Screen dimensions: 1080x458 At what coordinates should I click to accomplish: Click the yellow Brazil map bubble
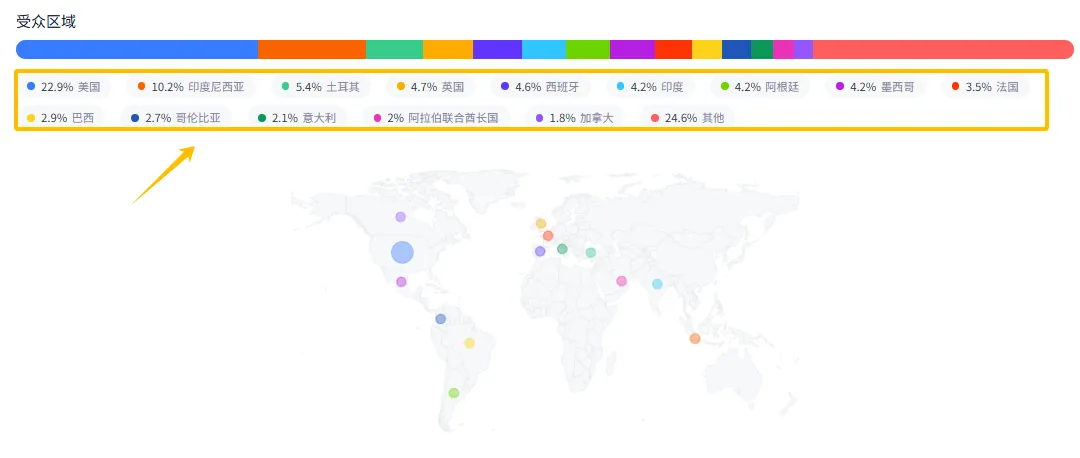click(x=470, y=343)
